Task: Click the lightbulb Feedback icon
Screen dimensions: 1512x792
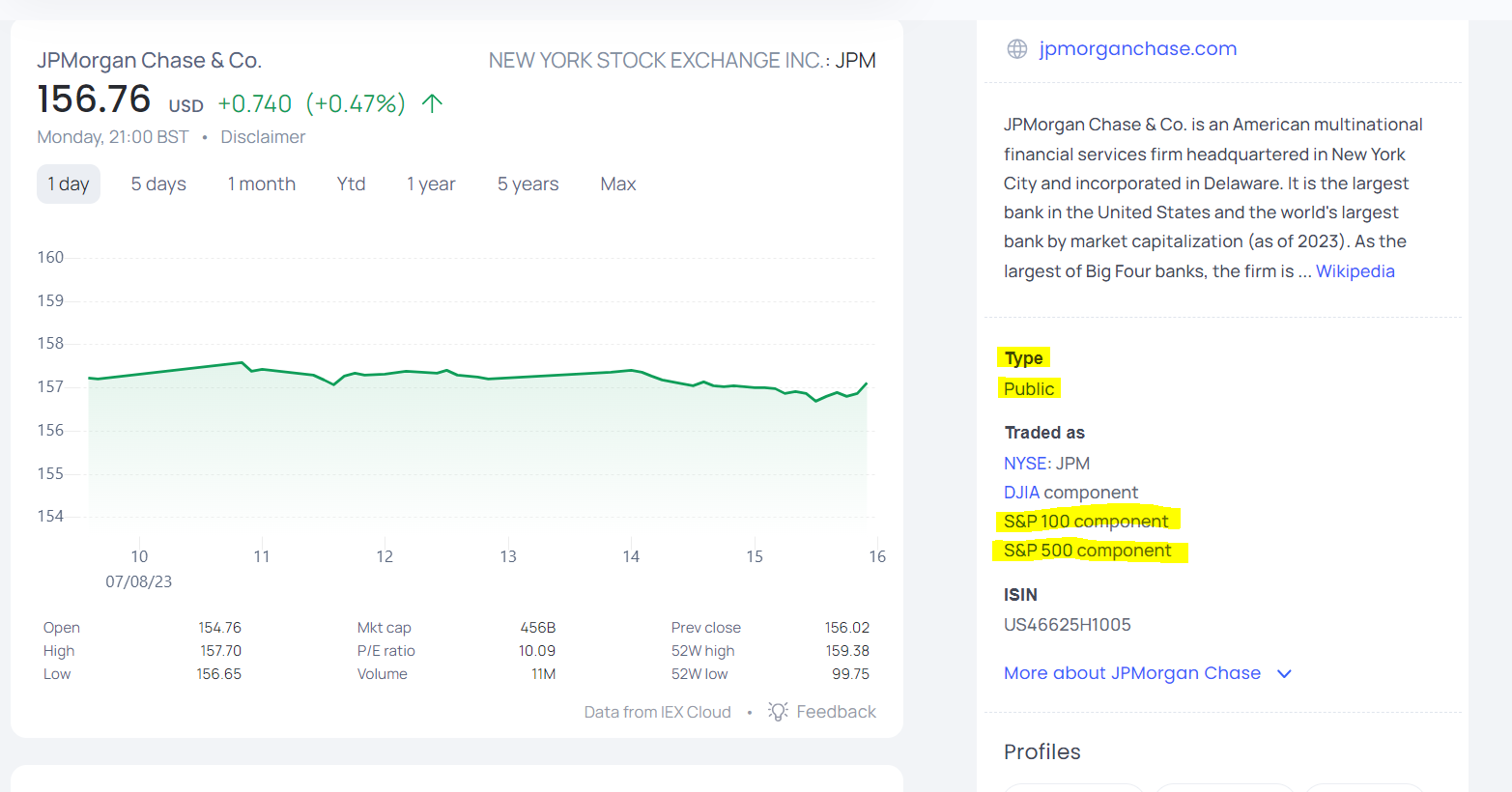Action: pyautogui.click(x=778, y=712)
